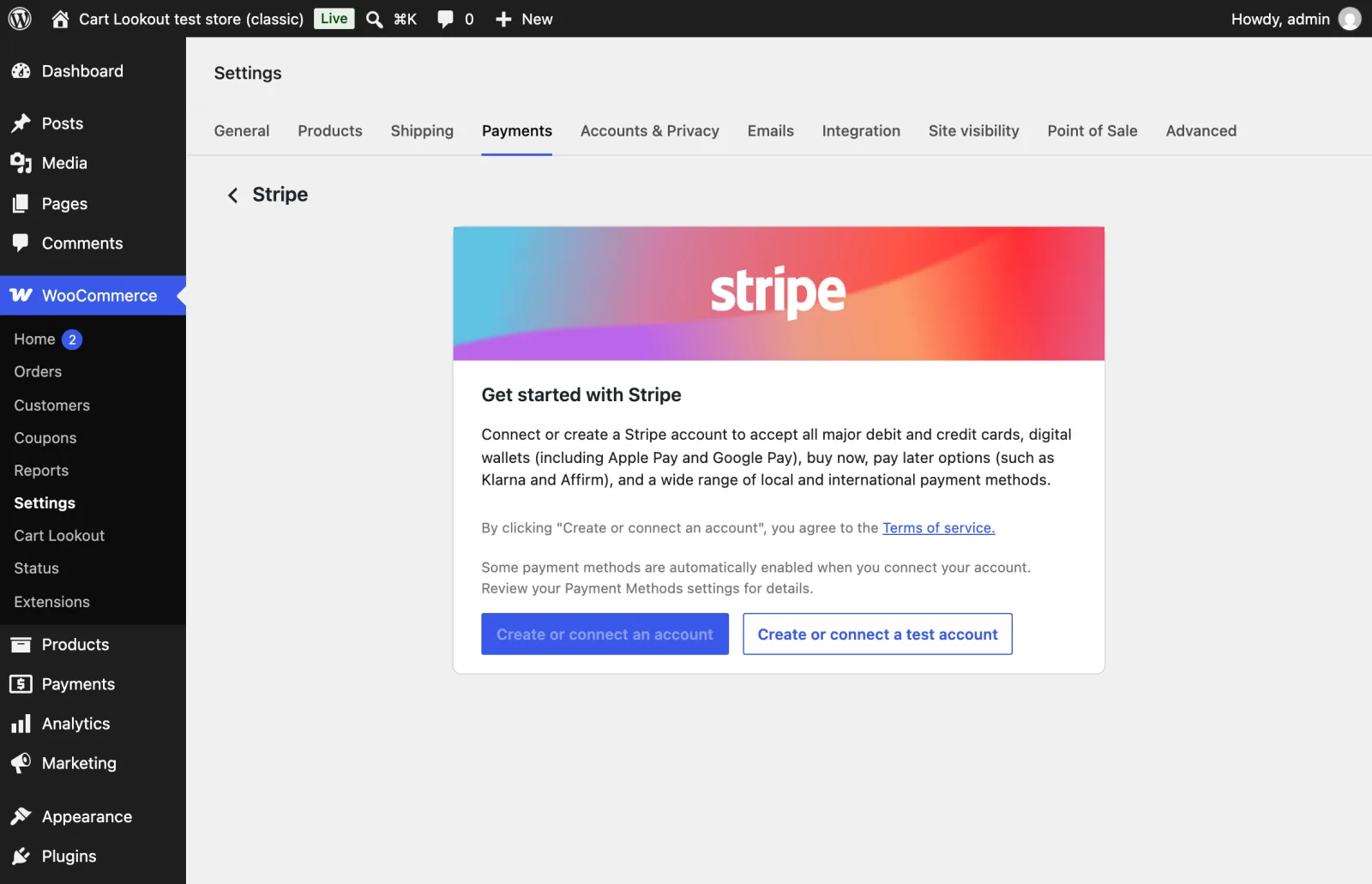Open Customers in the WooCommerce submenu
Screen dimensions: 1372x884
[x=51, y=405]
